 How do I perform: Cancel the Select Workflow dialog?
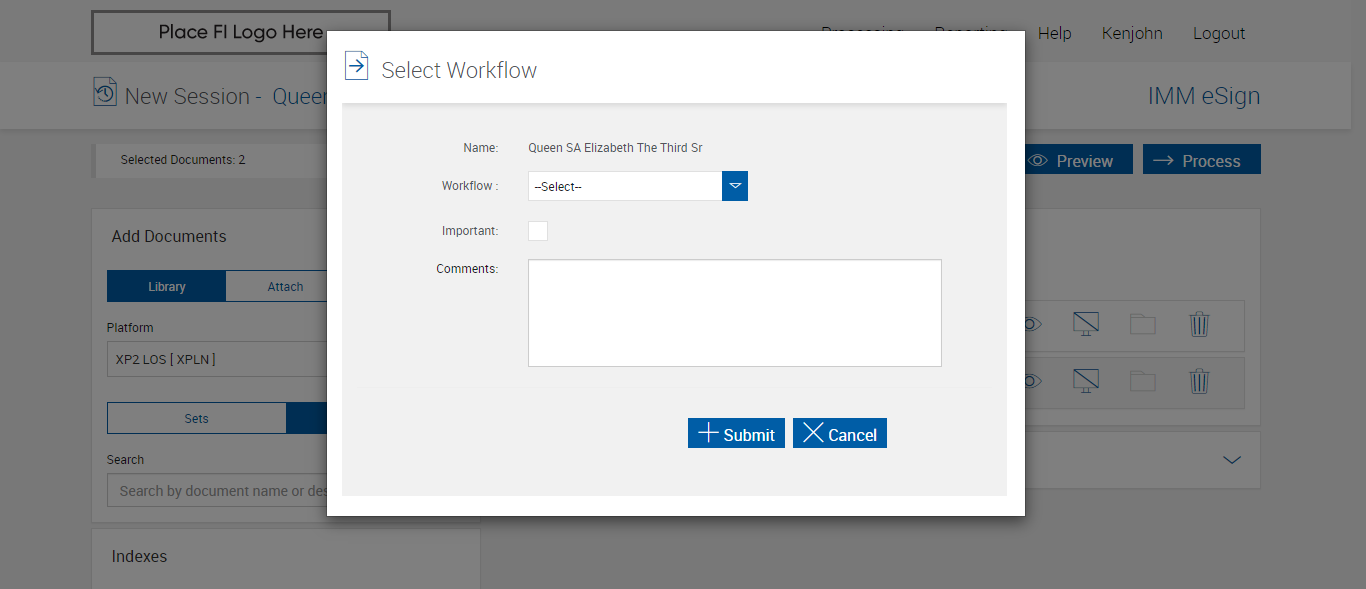pos(840,433)
